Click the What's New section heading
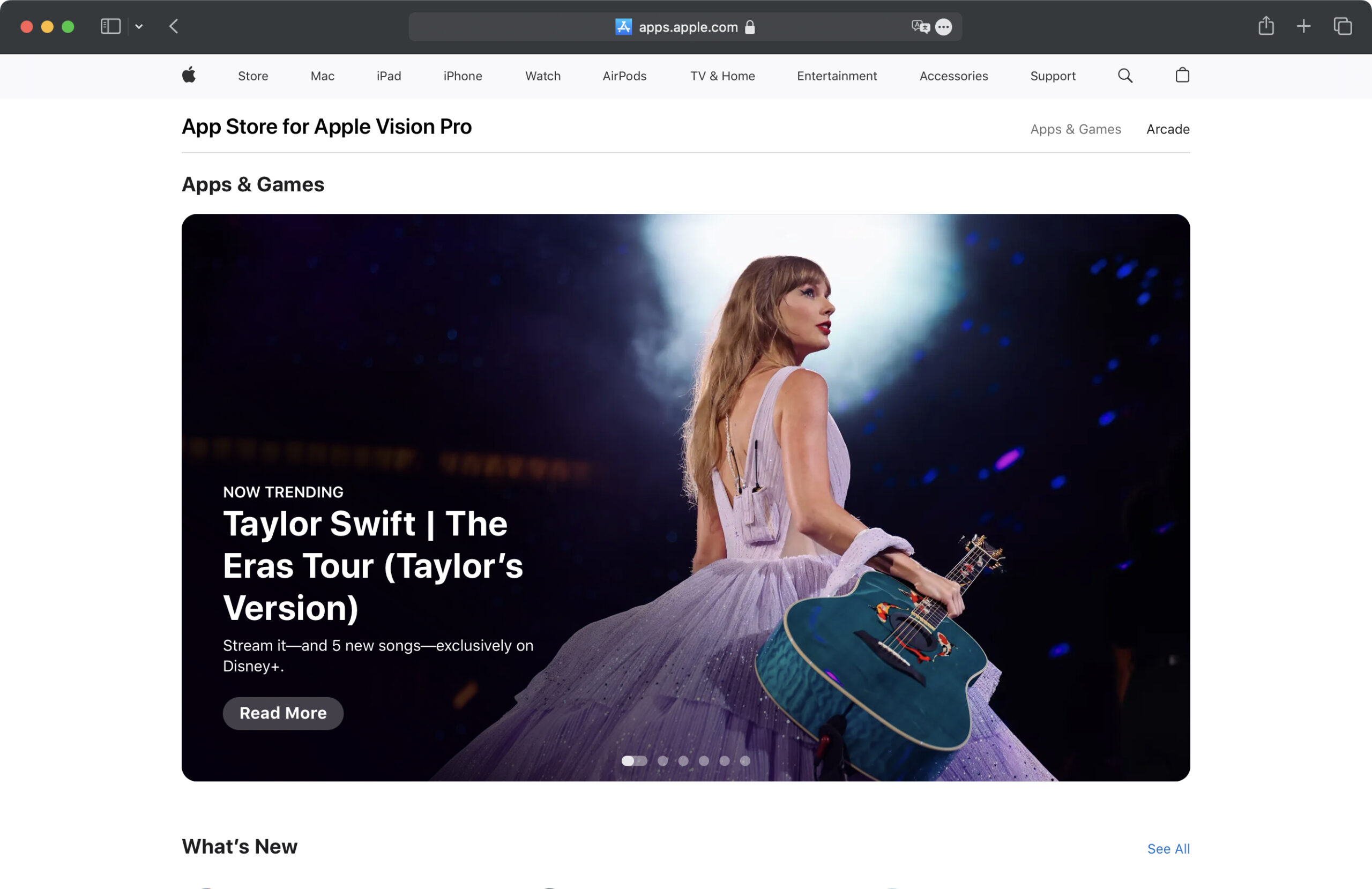1372x889 pixels. pos(239,846)
